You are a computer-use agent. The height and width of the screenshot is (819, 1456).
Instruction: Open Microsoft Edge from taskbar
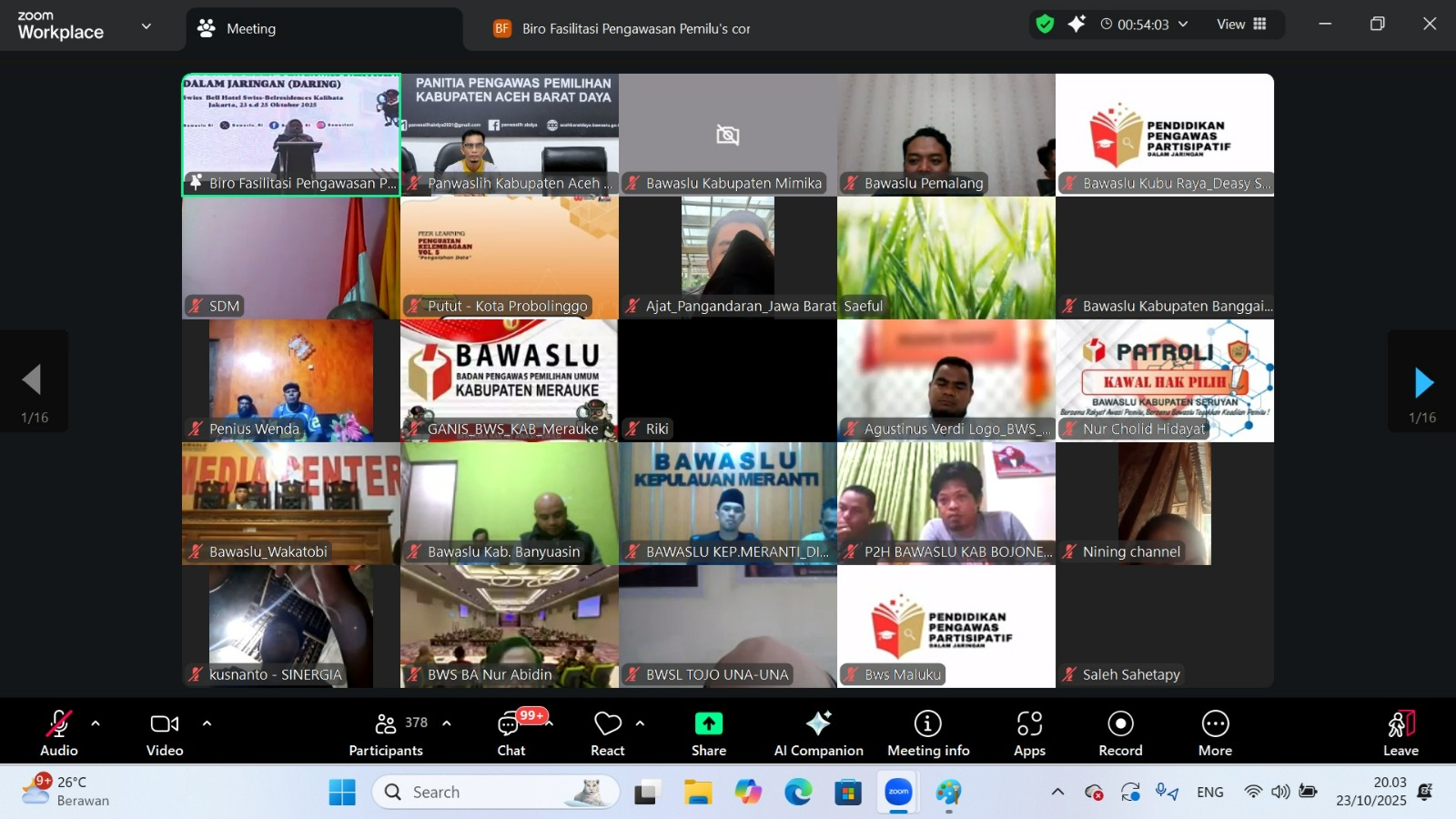coord(798,793)
